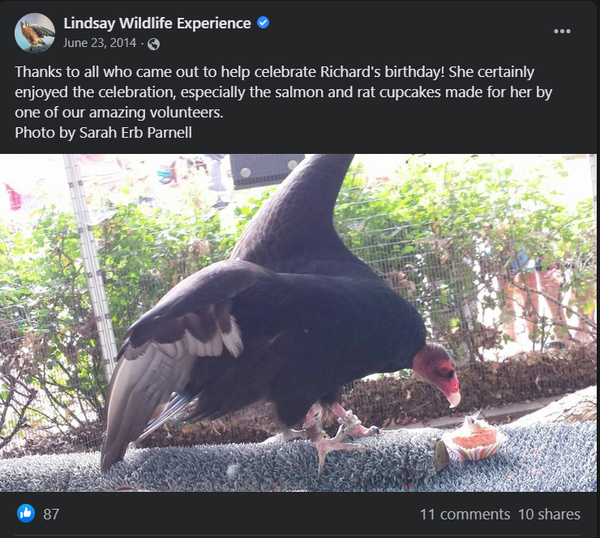Open the three-dot post options menu

click(562, 31)
